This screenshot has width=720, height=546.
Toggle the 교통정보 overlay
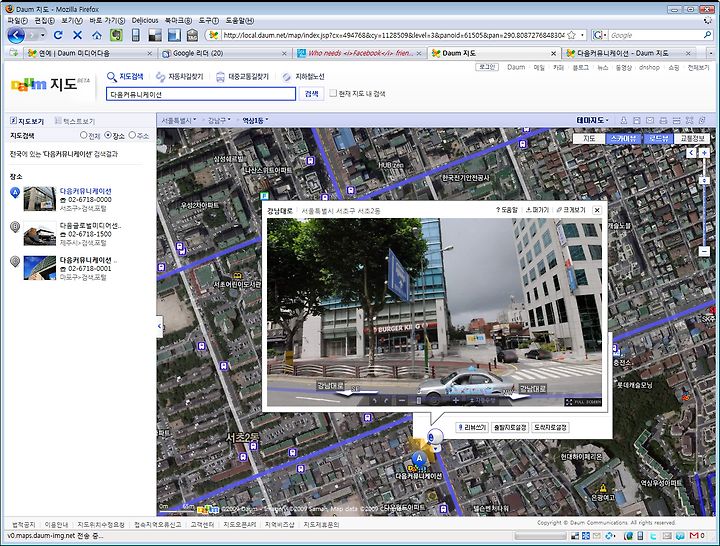pyautogui.click(x=692, y=138)
